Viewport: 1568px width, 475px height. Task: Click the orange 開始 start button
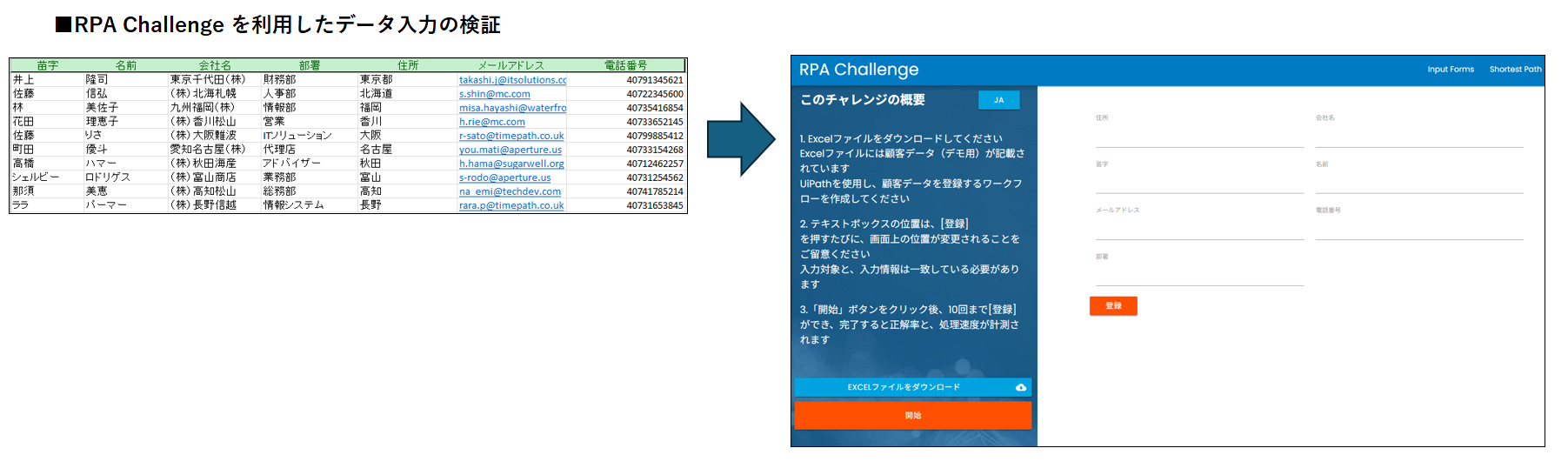[912, 415]
